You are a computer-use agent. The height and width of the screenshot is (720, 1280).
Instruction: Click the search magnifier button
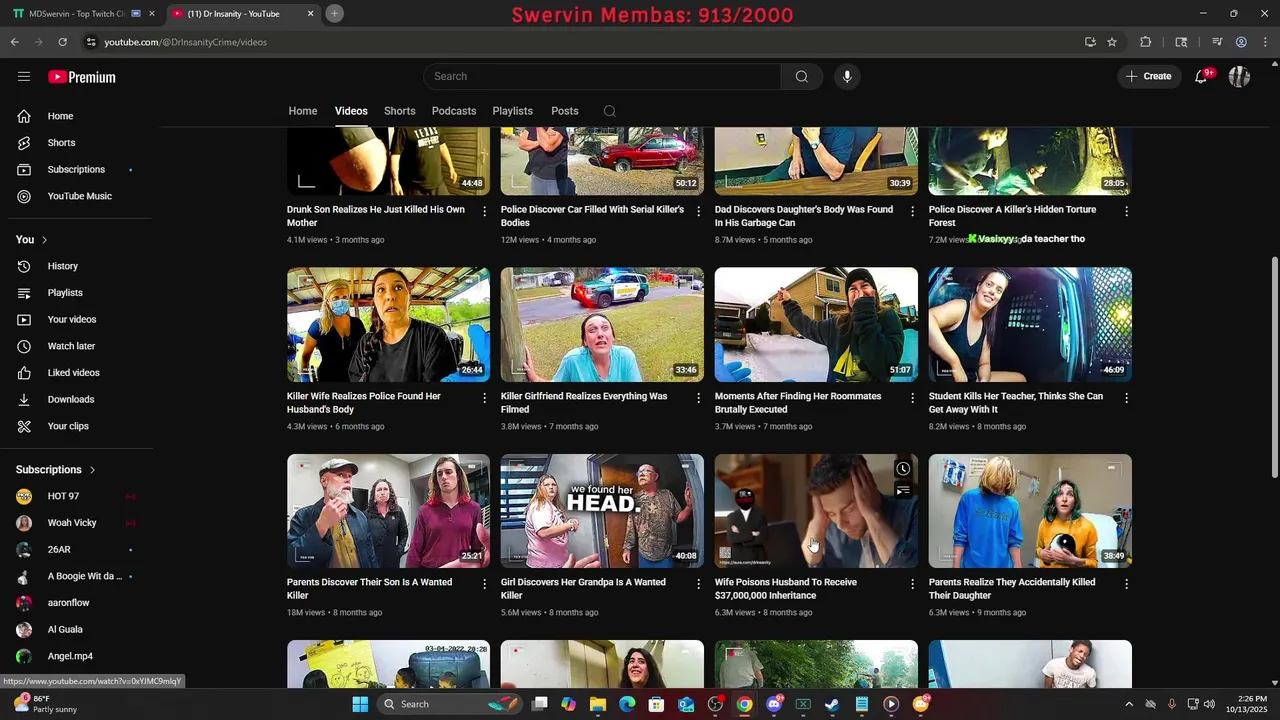coord(801,77)
